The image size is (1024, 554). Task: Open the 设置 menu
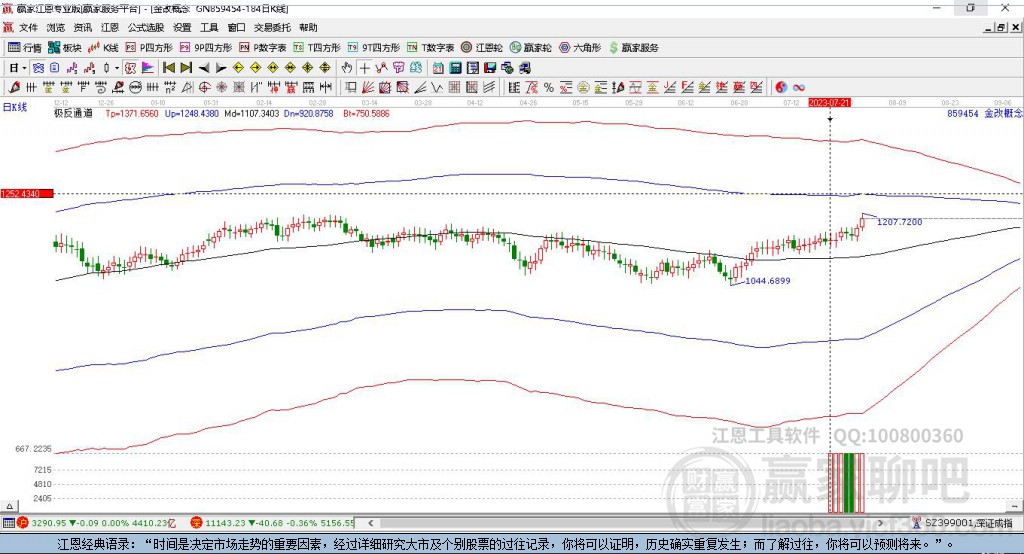click(182, 27)
